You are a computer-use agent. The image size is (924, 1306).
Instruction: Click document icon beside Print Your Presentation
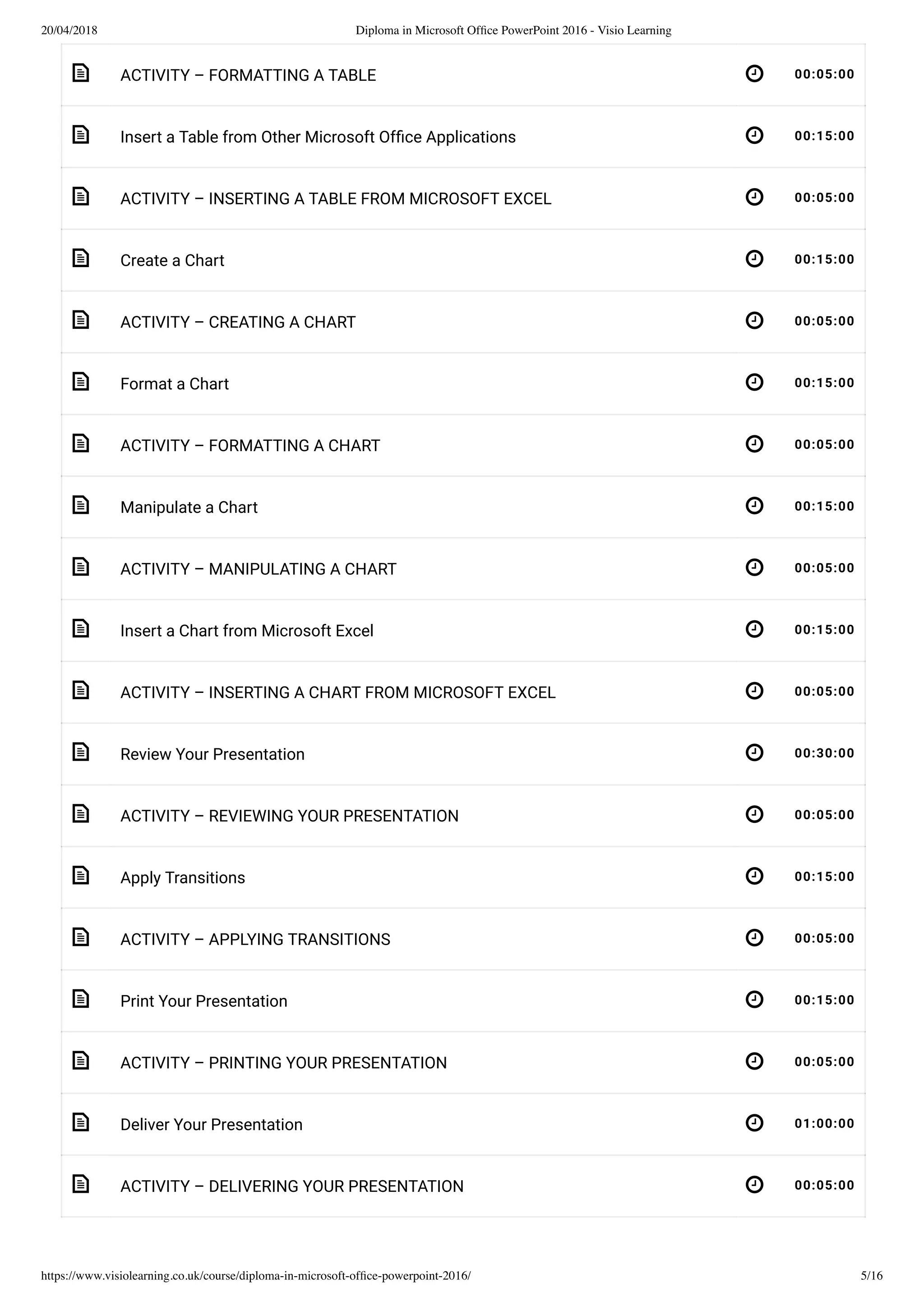pyautogui.click(x=81, y=999)
